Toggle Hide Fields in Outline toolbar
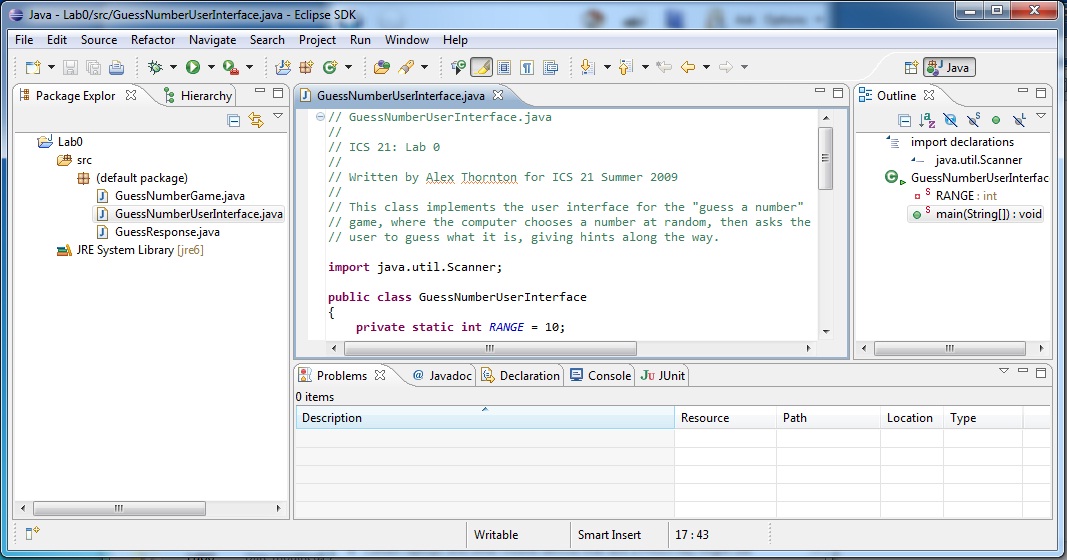 click(x=950, y=120)
